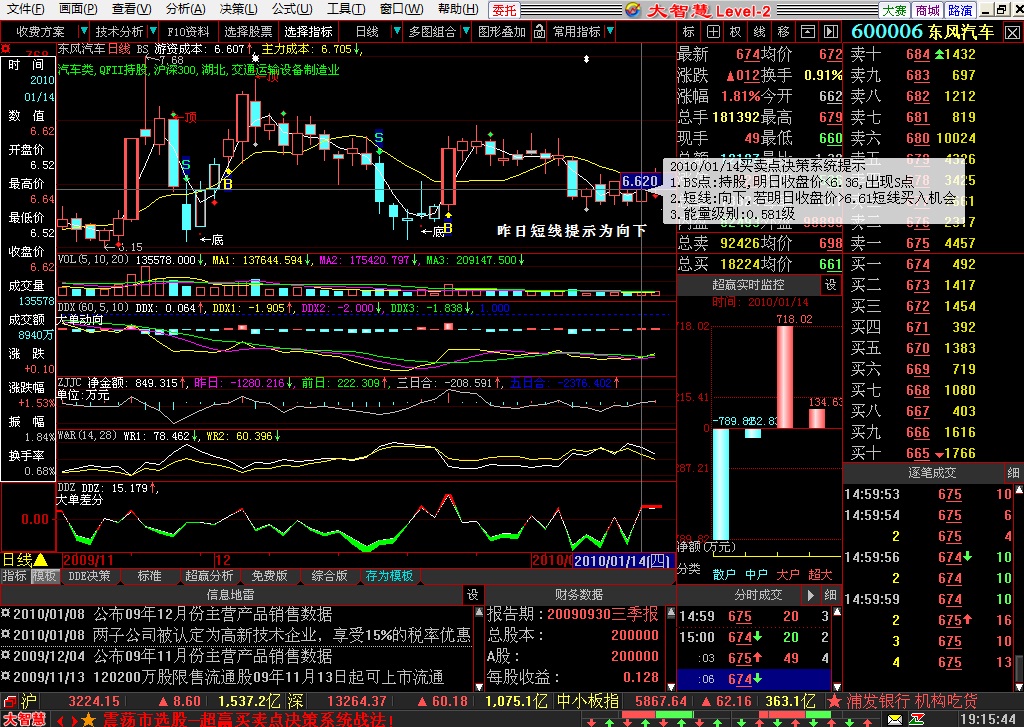Open F10资料 toolbar item
Viewport: 1024px width, 727px height.
[187, 31]
